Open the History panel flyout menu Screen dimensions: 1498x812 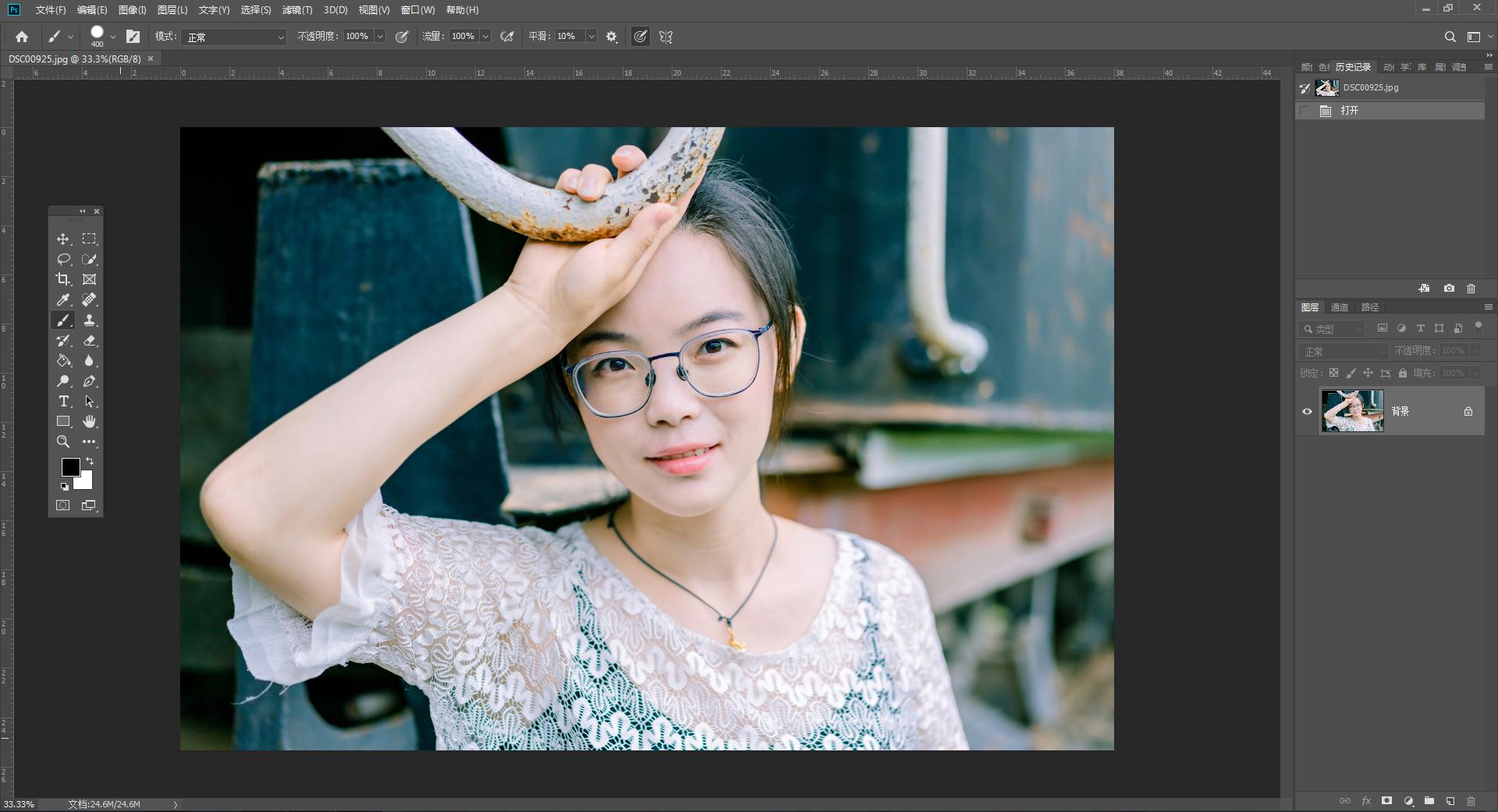click(x=1488, y=67)
